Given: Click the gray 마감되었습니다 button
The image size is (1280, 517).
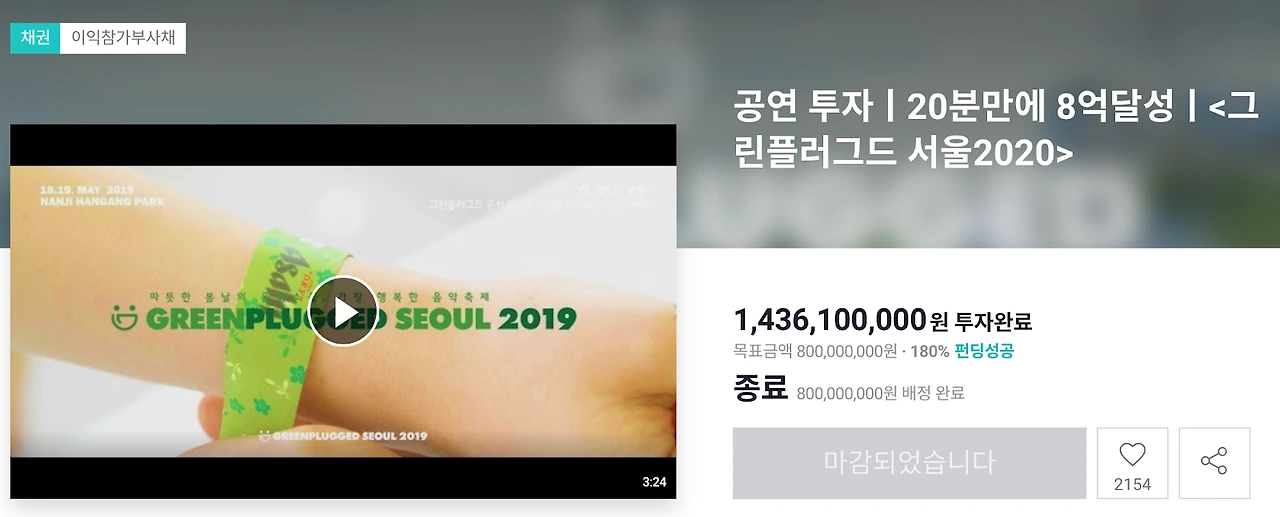Looking at the screenshot, I should (909, 463).
